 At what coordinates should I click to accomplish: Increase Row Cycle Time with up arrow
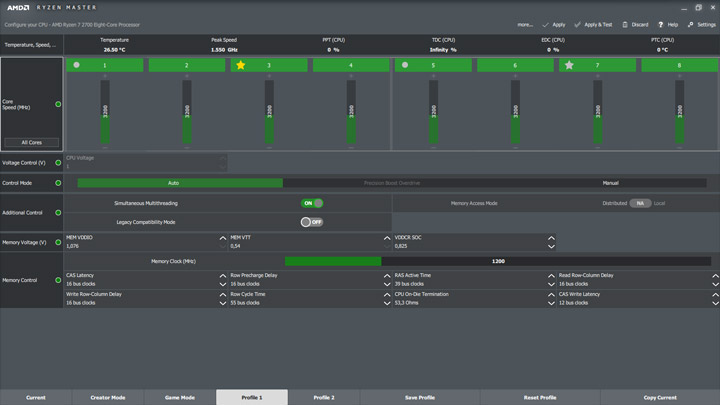[x=387, y=295]
